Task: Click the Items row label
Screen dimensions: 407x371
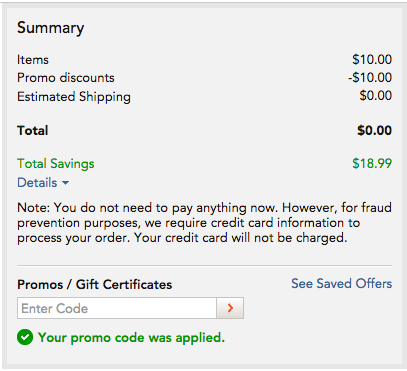Action: click(x=33, y=60)
